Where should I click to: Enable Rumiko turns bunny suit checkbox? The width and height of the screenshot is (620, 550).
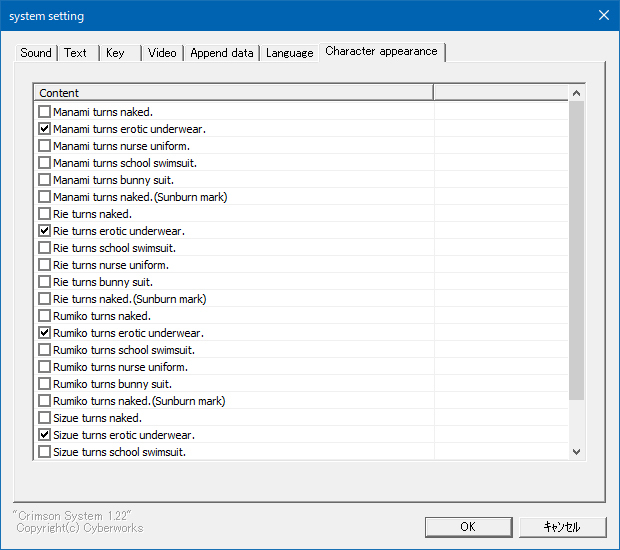pyautogui.click(x=44, y=384)
